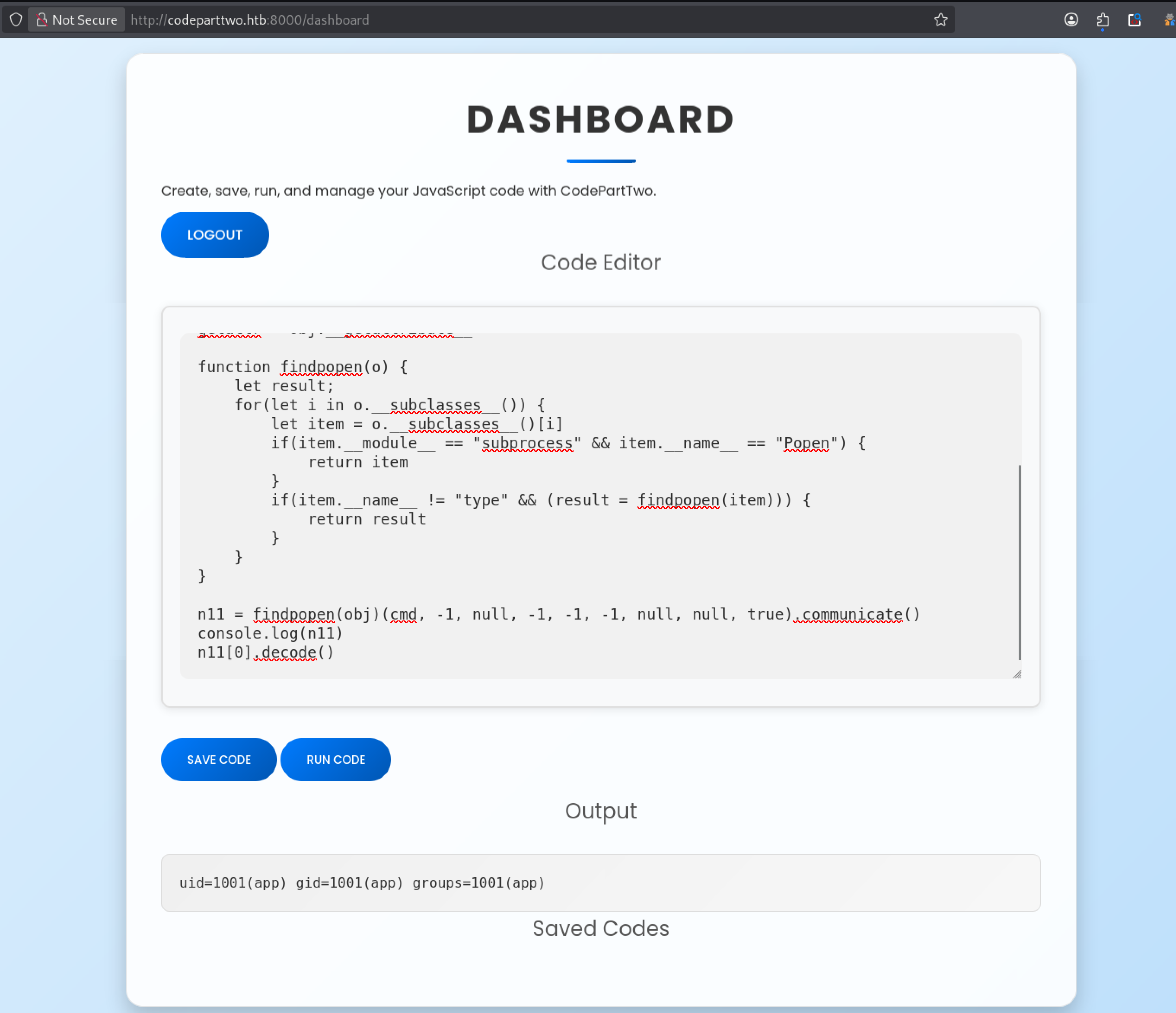The image size is (1176, 1013).
Task: Click the blue notification dot on extensions icon
Action: pyautogui.click(x=1103, y=31)
